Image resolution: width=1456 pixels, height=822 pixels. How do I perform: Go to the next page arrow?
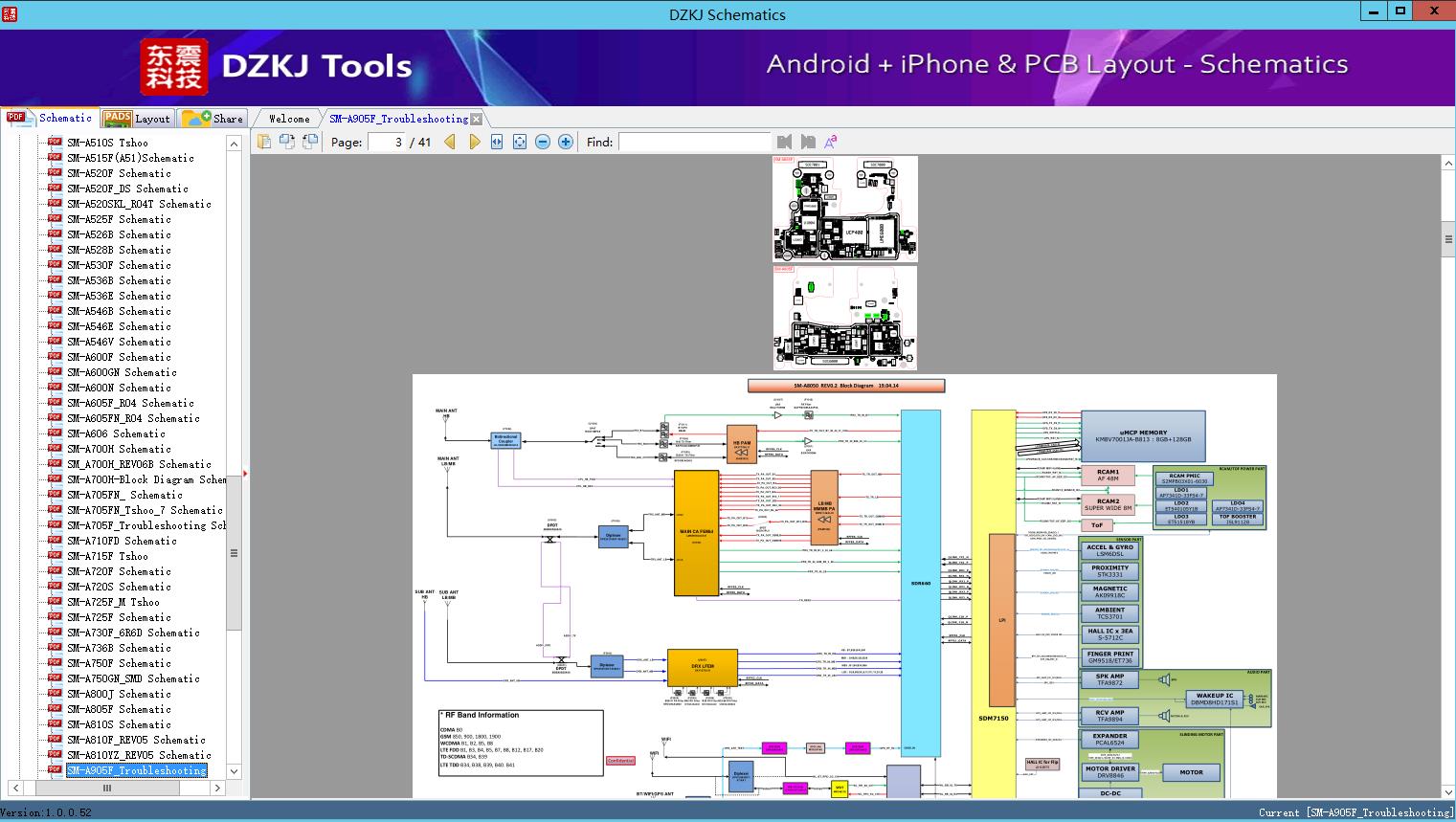(x=474, y=142)
